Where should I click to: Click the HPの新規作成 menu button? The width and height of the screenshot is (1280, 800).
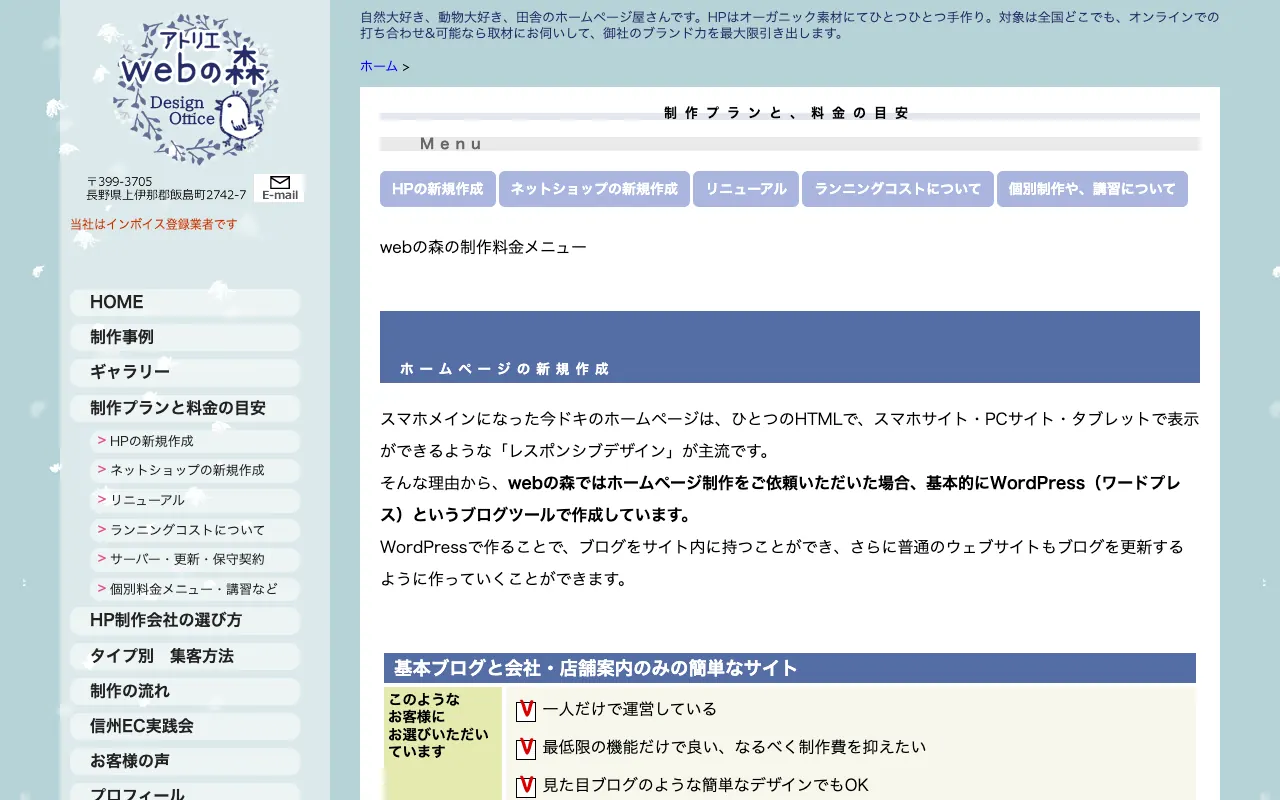click(438, 189)
